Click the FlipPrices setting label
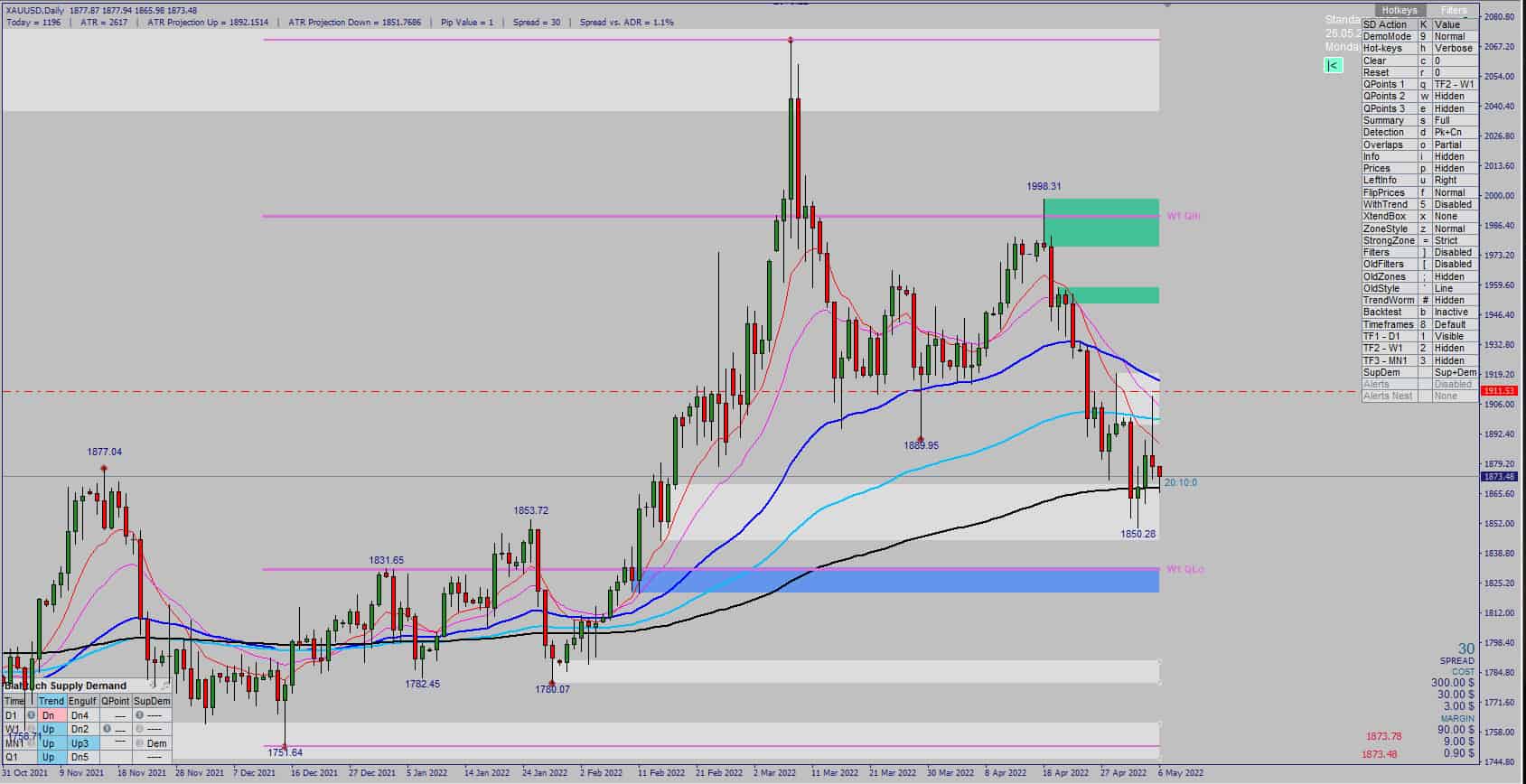 (x=1384, y=192)
